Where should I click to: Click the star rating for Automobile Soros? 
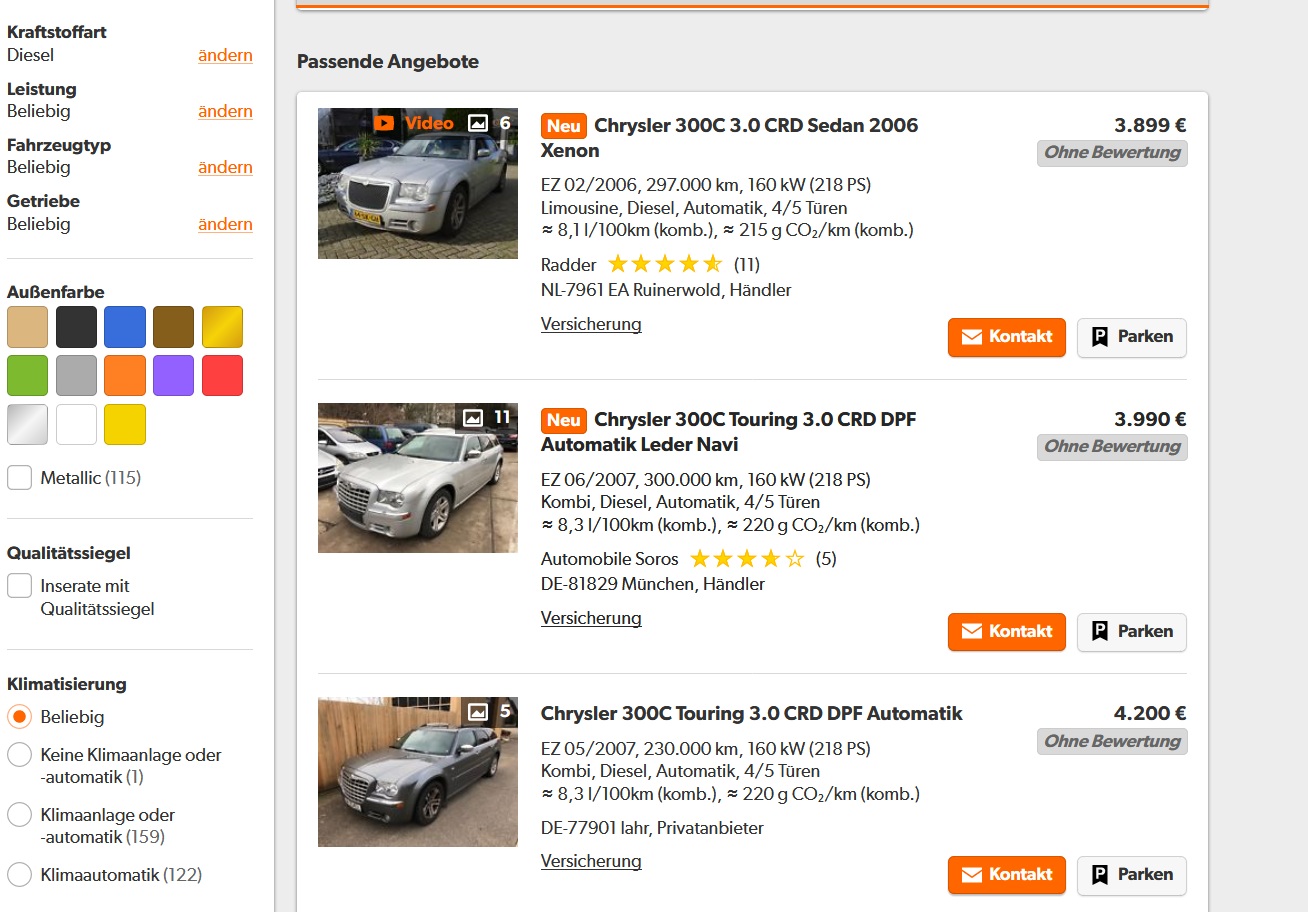coord(747,559)
